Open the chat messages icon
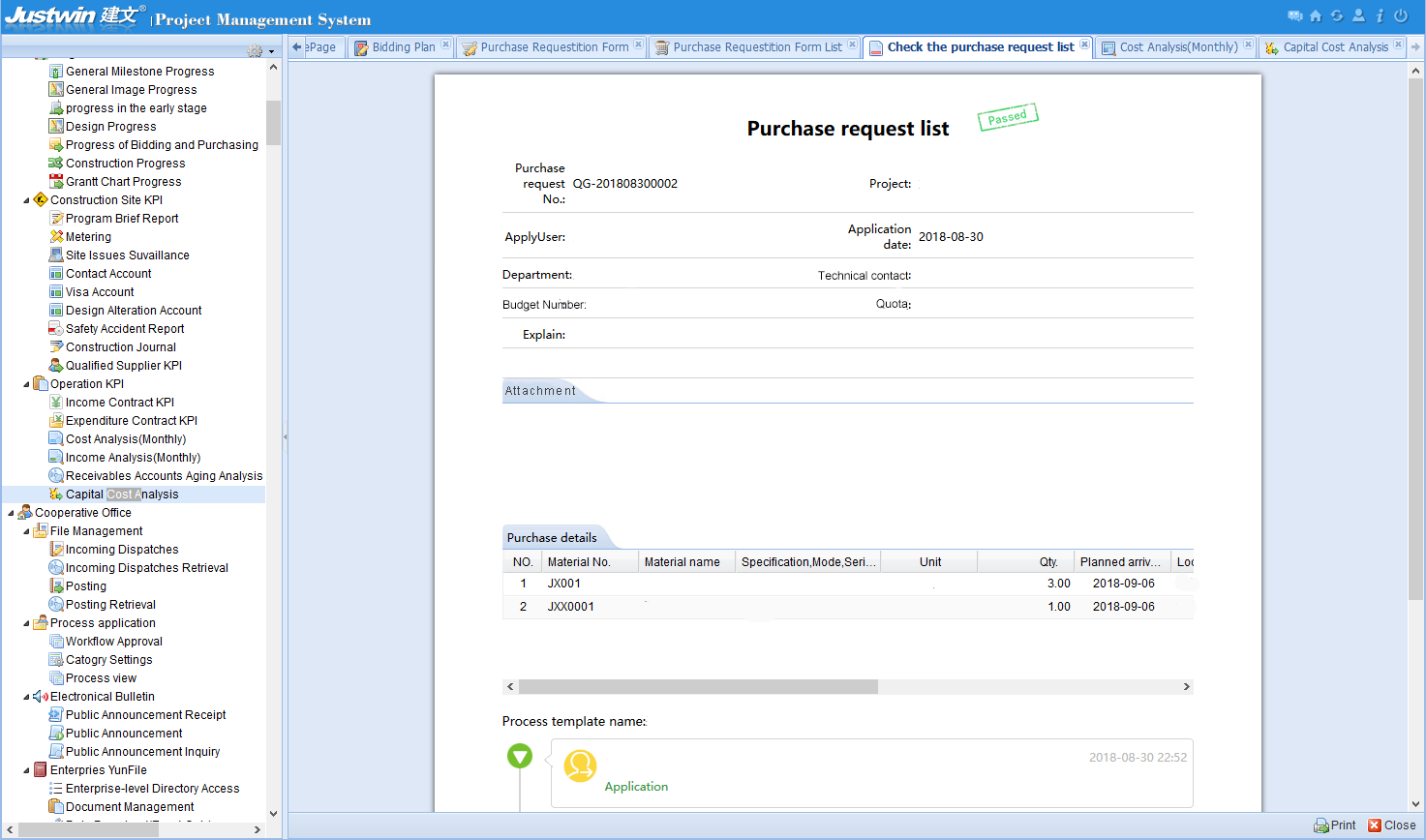The image size is (1426, 840). (1294, 15)
